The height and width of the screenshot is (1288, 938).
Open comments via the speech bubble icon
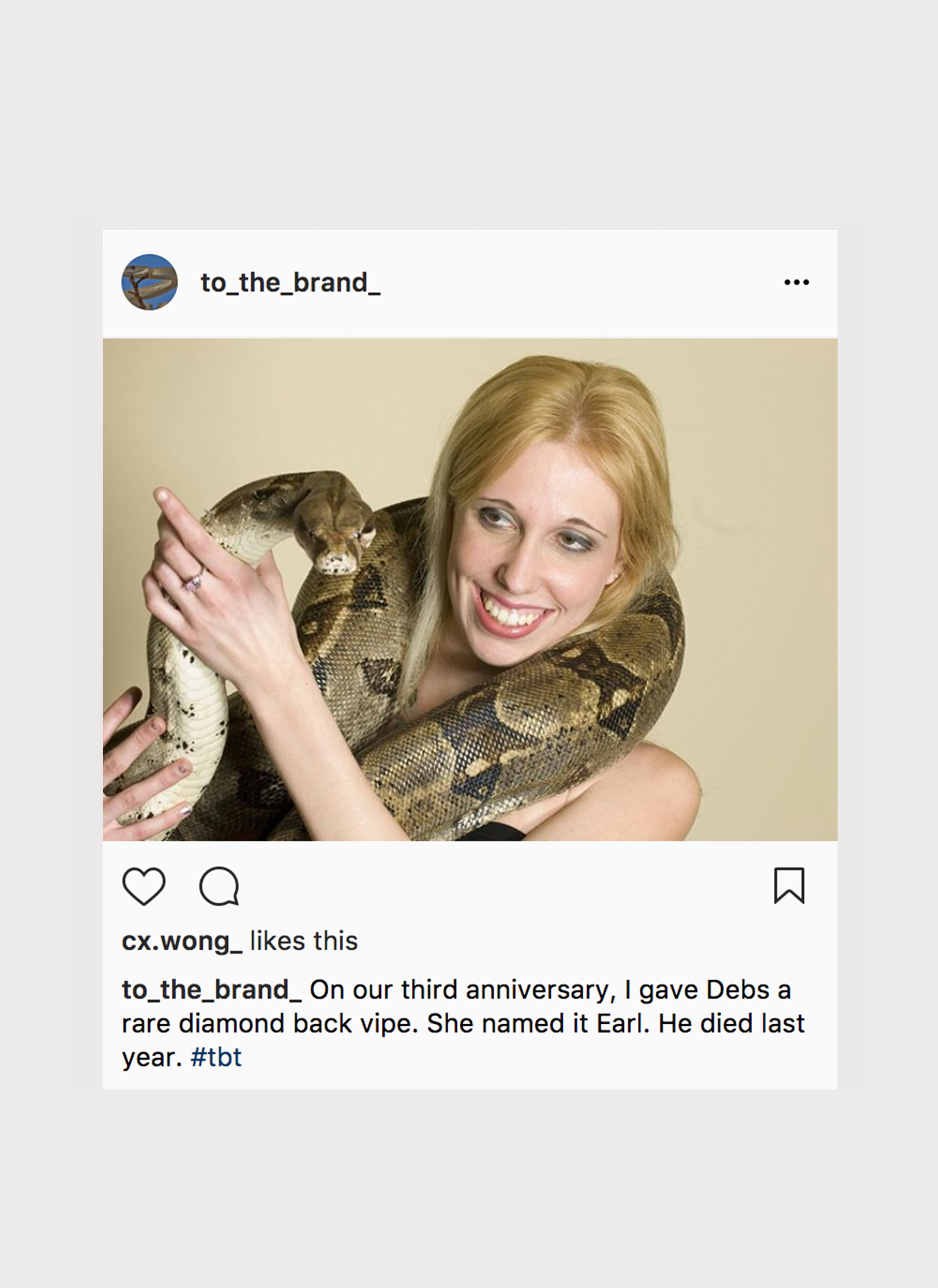tap(219, 885)
